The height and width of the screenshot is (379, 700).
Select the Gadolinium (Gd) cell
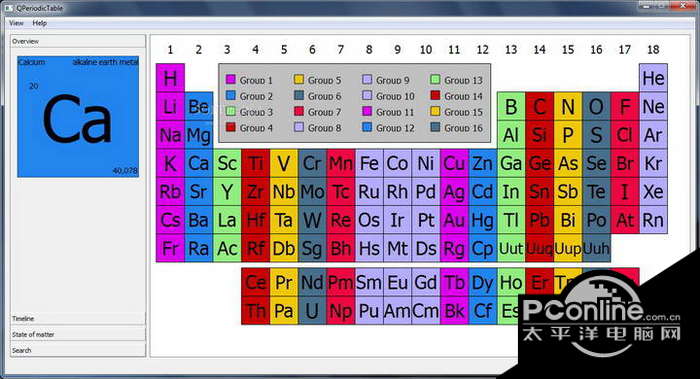click(x=426, y=282)
